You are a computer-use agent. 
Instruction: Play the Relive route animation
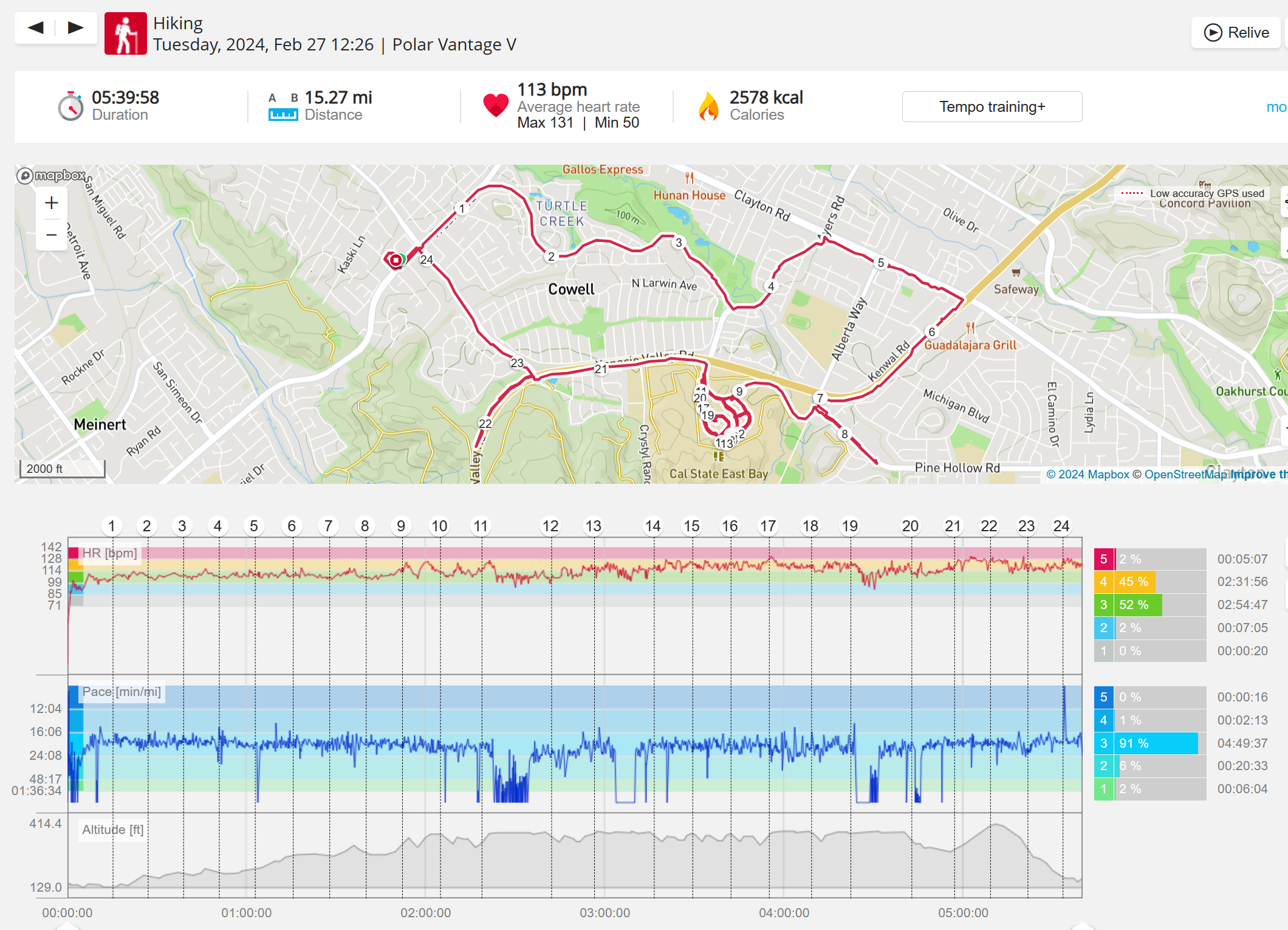[1237, 33]
